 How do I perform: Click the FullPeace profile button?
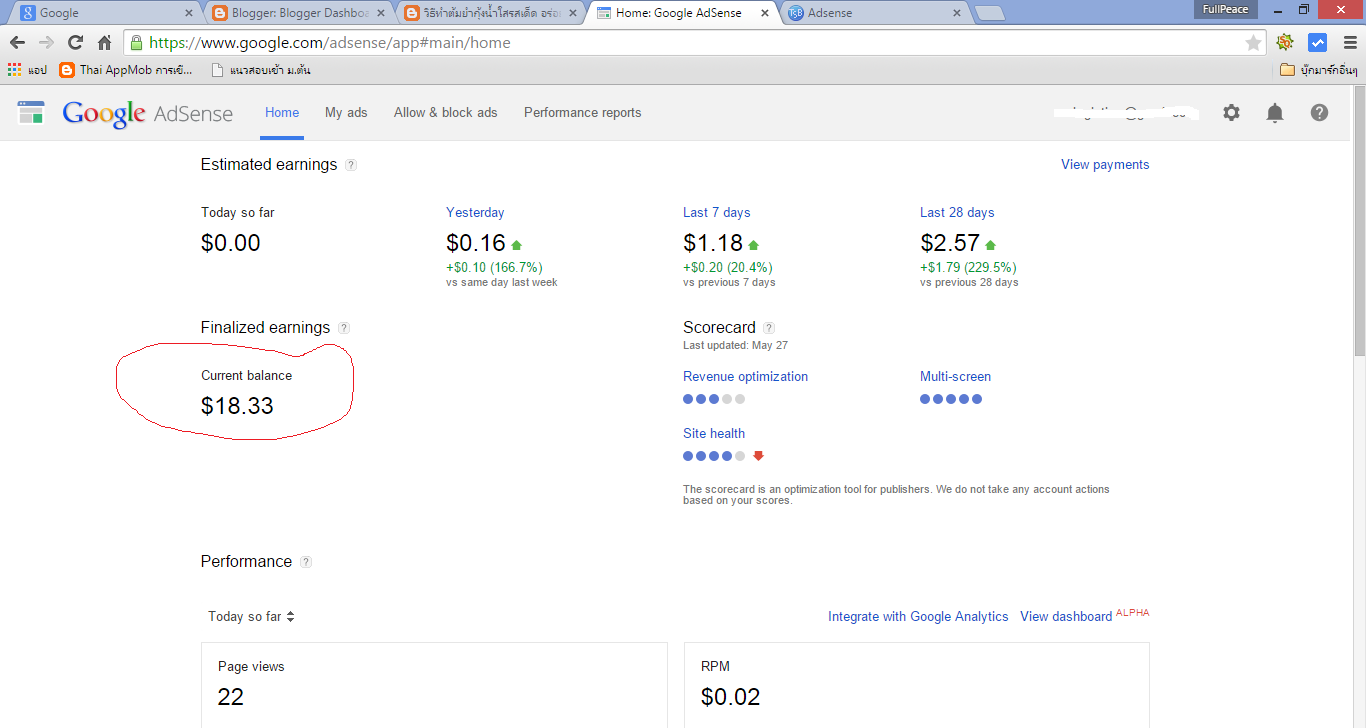pyautogui.click(x=1225, y=9)
